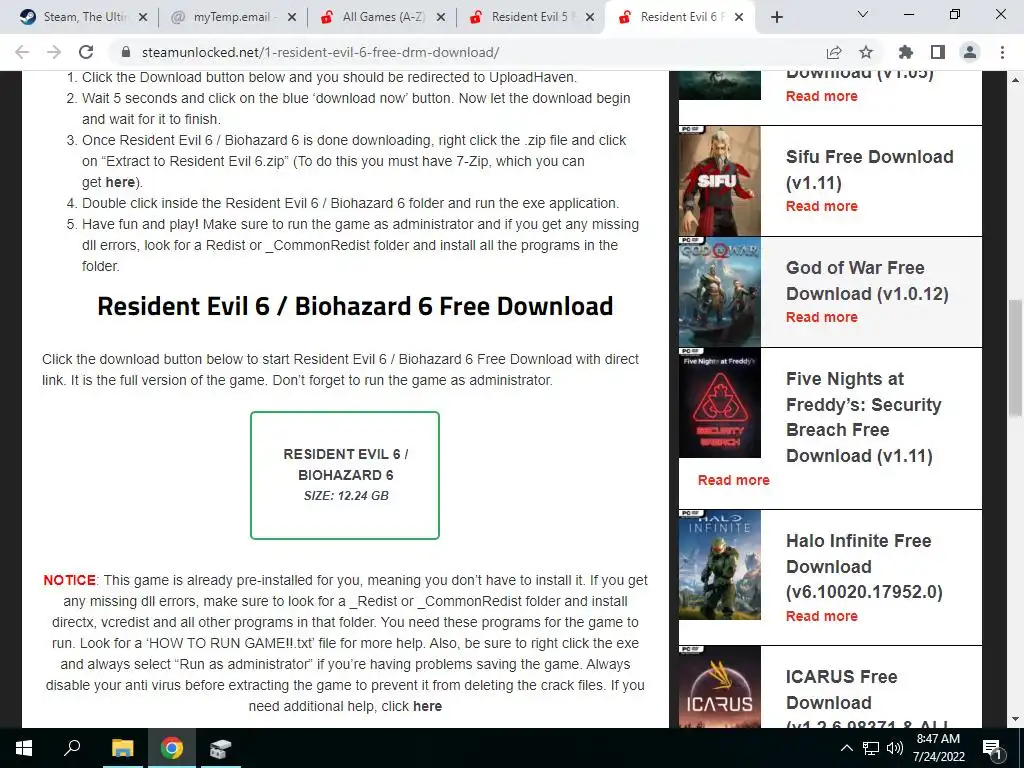The image size is (1024, 768).
Task: Open the network status tray icon
Action: click(x=871, y=748)
